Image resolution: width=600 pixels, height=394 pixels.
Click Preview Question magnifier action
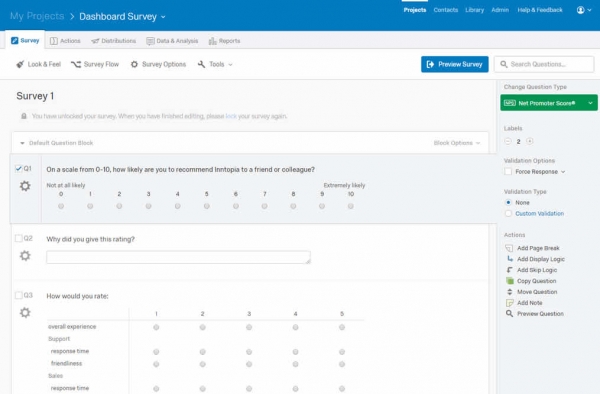(x=535, y=314)
